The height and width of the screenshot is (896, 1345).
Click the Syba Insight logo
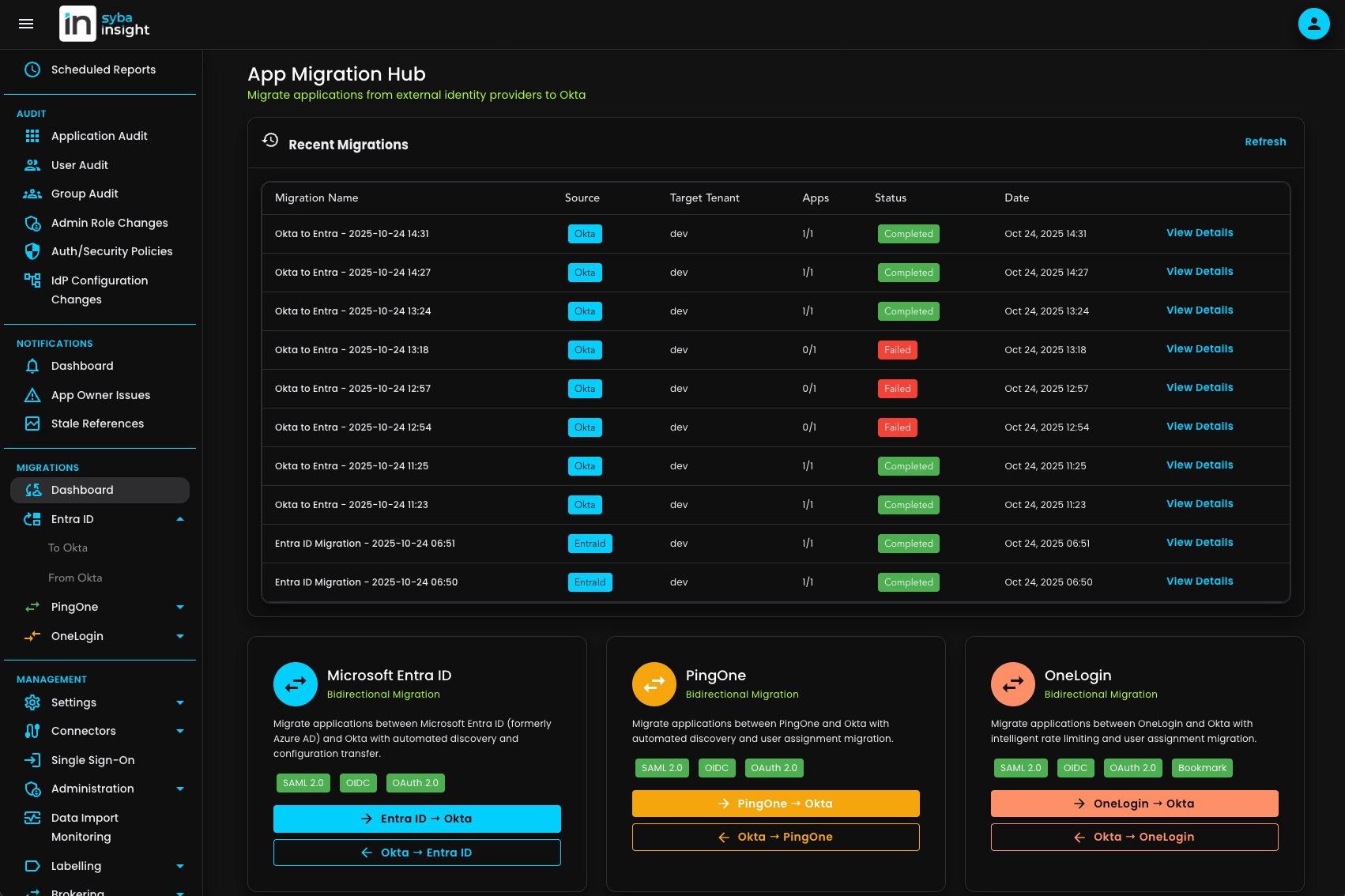point(104,23)
